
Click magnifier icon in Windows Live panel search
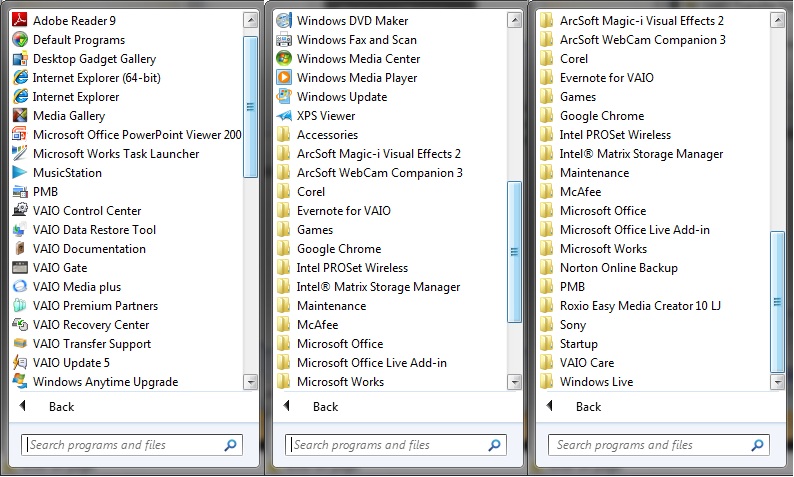tap(758, 445)
